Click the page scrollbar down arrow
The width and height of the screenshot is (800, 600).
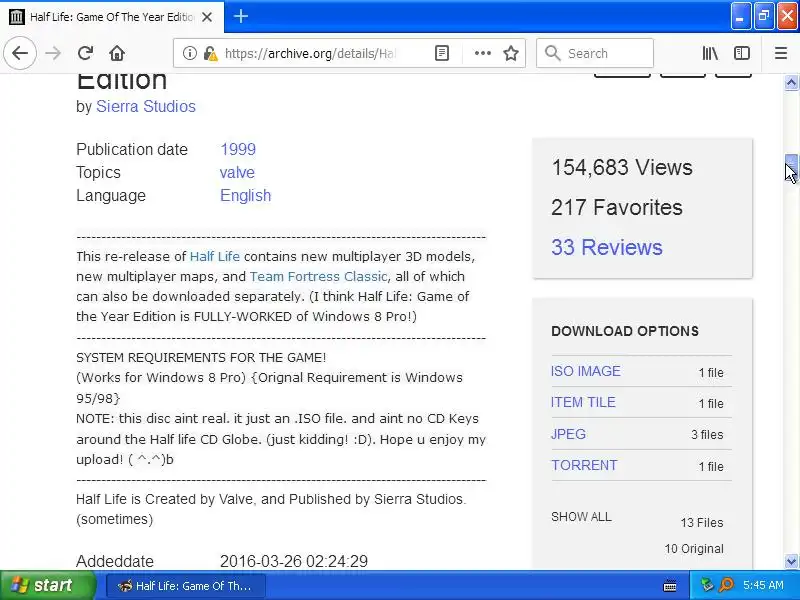click(791, 561)
